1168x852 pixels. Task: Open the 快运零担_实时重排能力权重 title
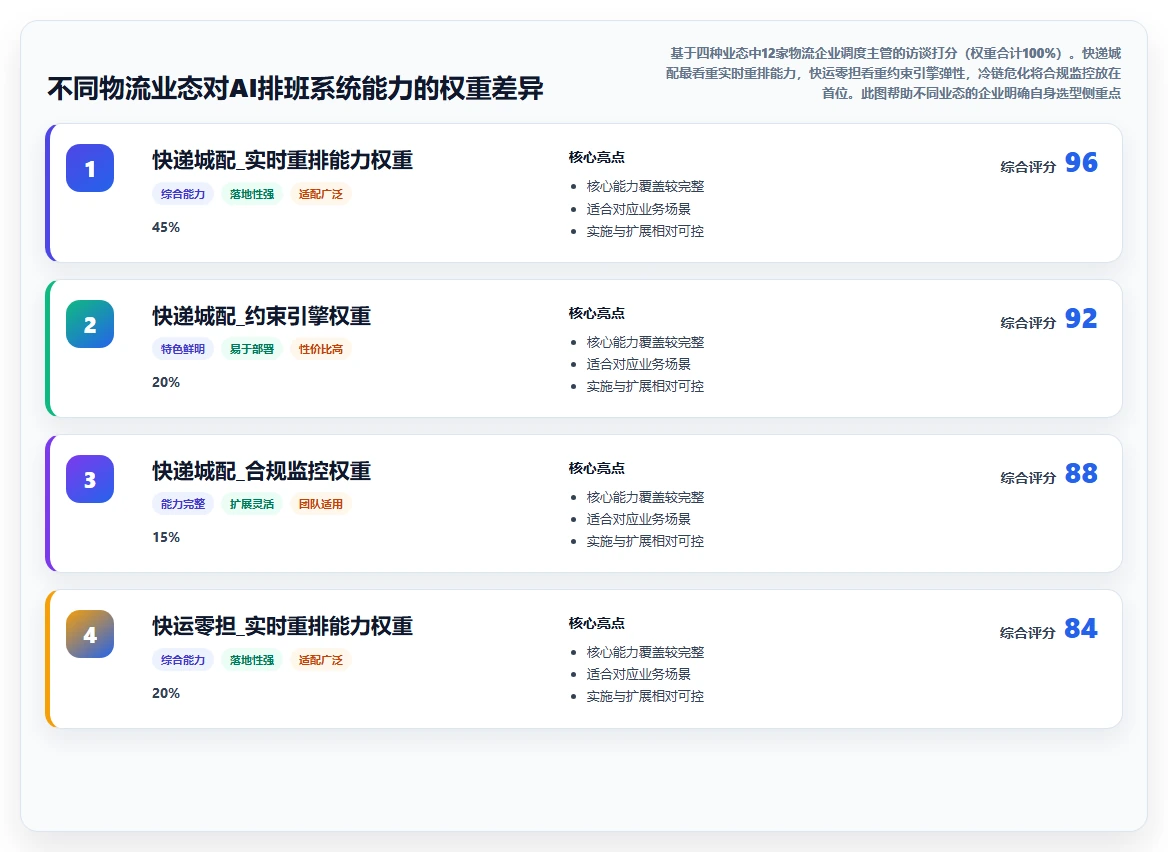282,626
